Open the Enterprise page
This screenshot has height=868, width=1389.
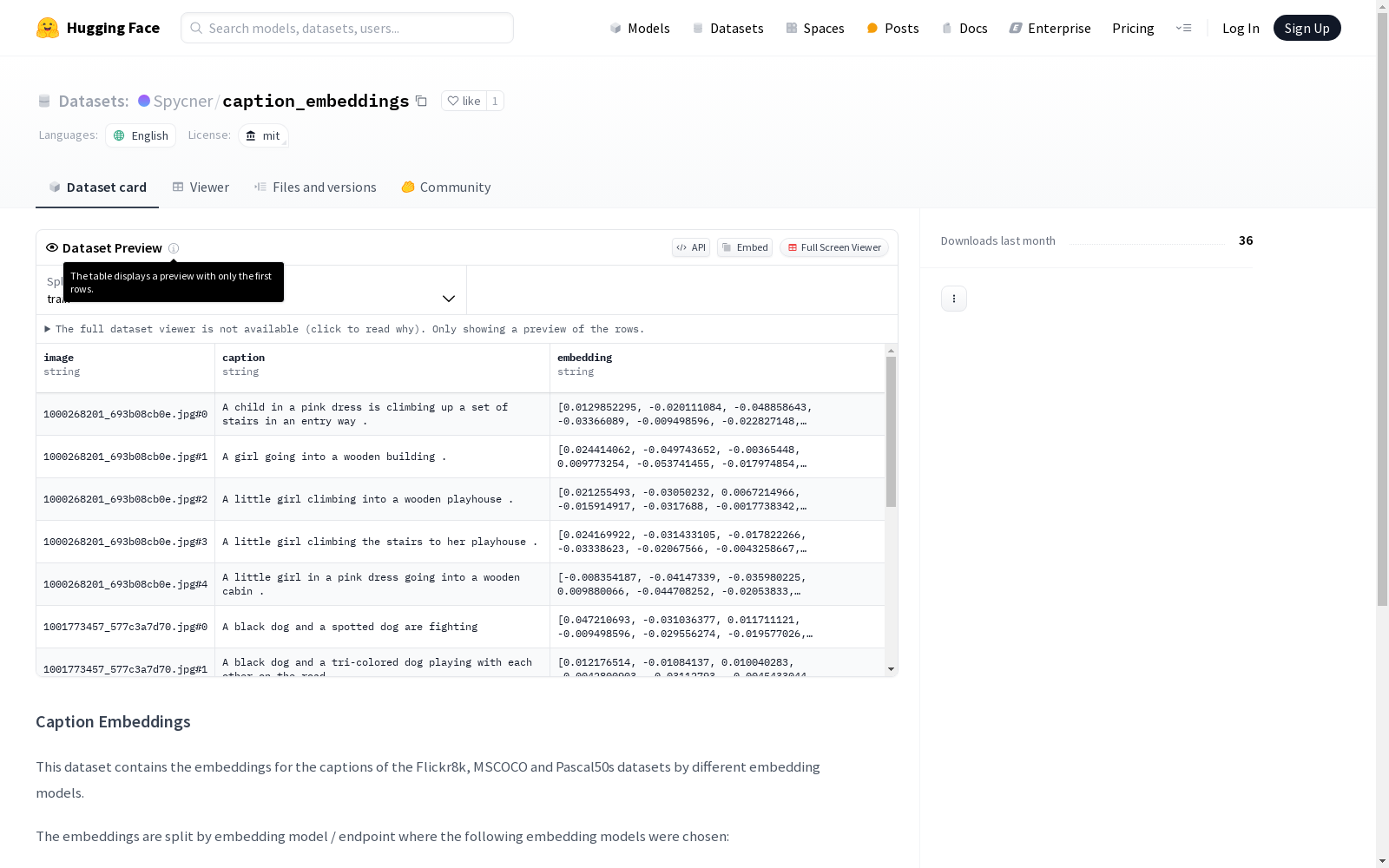[x=1050, y=28]
